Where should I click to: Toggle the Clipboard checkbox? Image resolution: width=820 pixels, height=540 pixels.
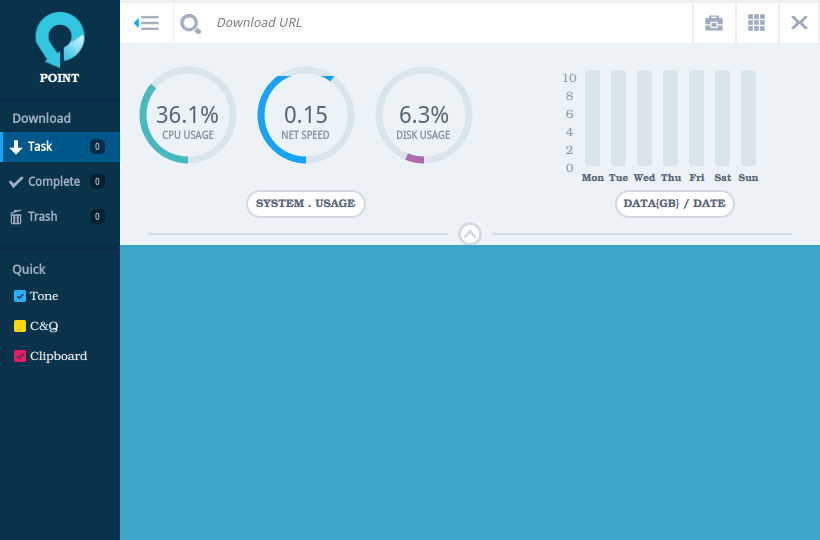(x=20, y=356)
